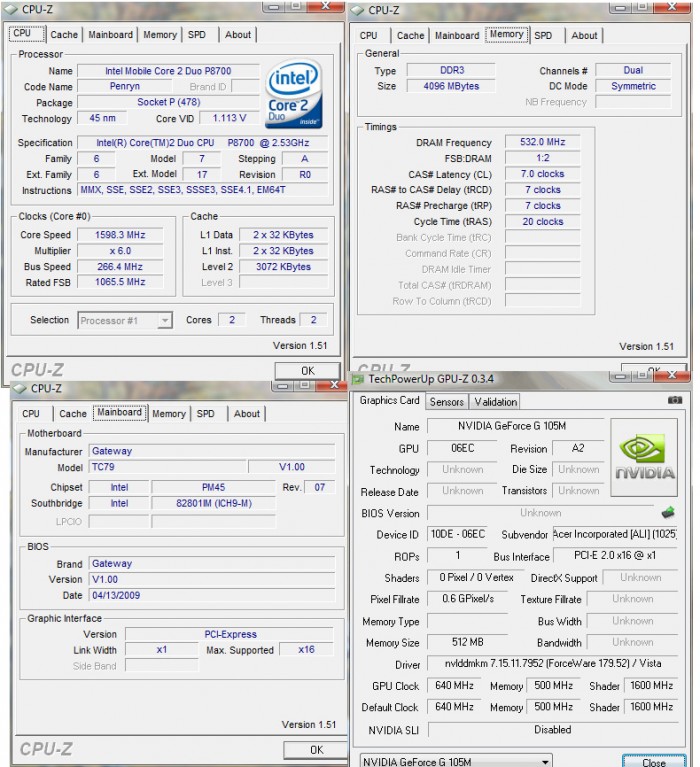Click the GPU-Z title bar icon
700x767 pixels.
click(x=359, y=379)
